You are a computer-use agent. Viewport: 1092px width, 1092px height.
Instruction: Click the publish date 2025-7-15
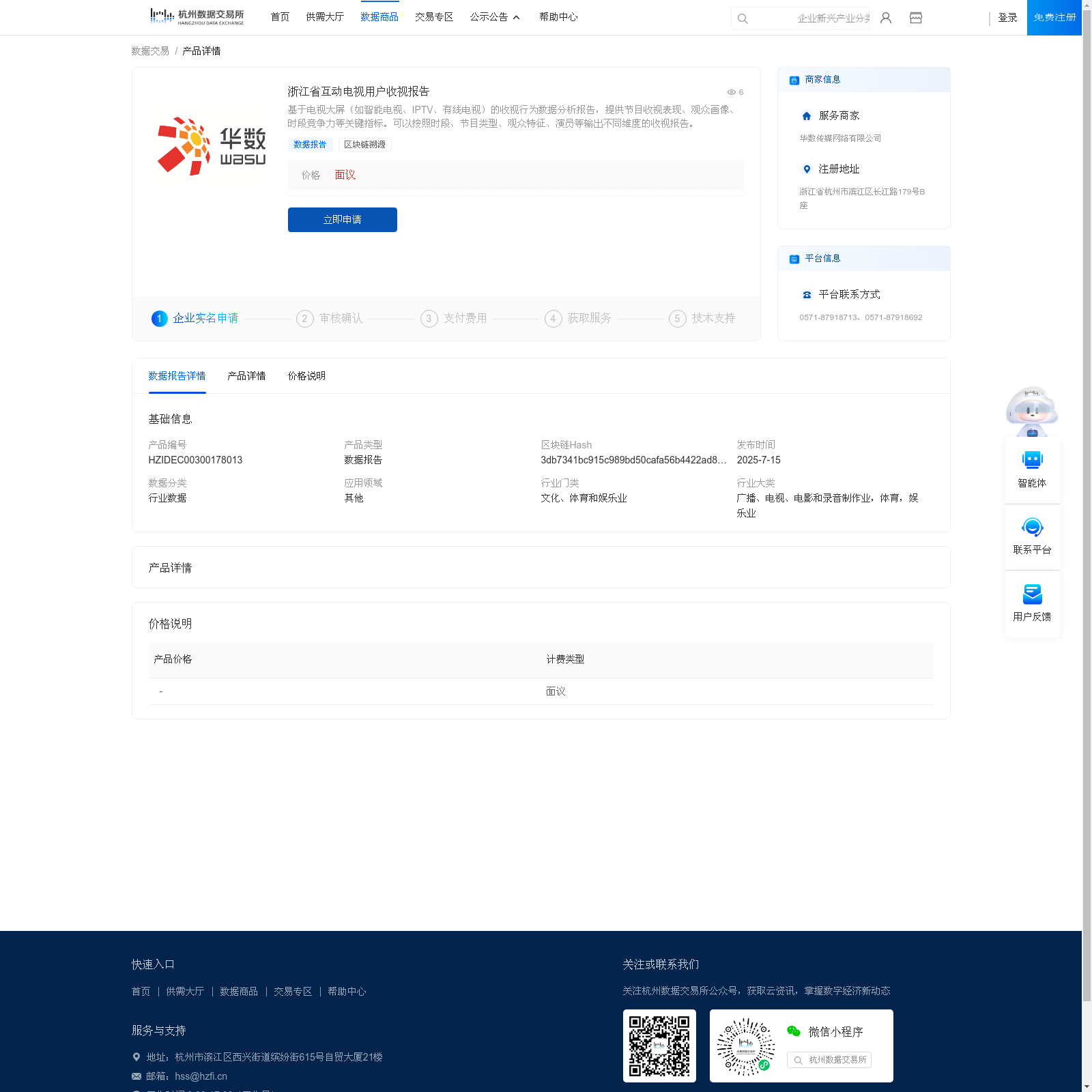pos(758,460)
